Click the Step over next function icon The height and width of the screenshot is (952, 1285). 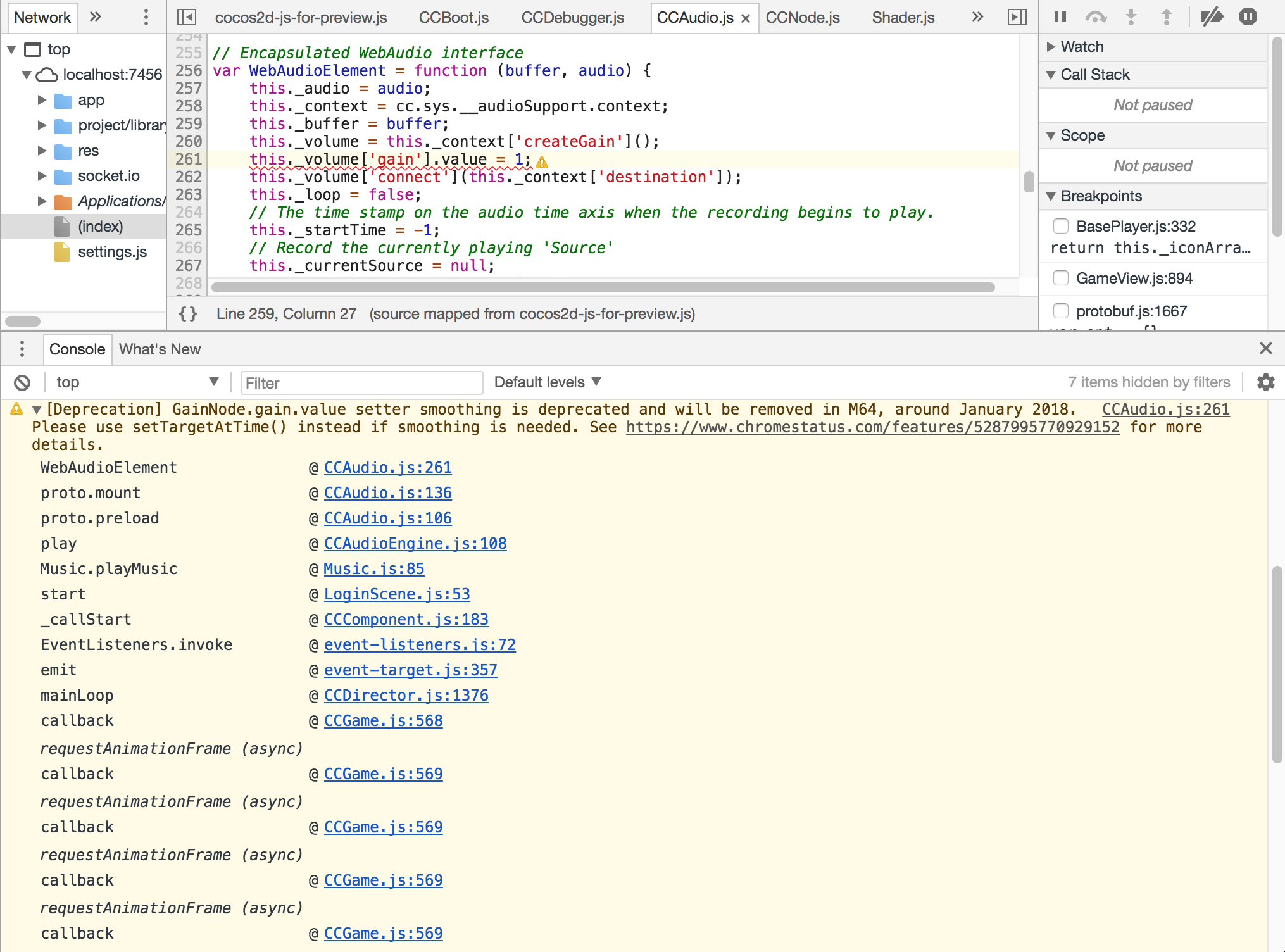1095,17
